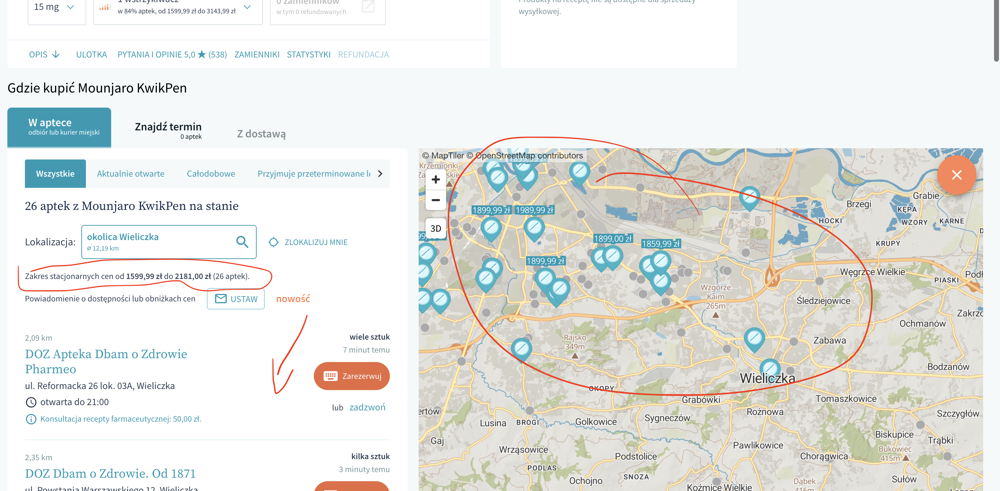Click the greyed REFUNDACJA link
The height and width of the screenshot is (491, 1000).
(x=364, y=55)
